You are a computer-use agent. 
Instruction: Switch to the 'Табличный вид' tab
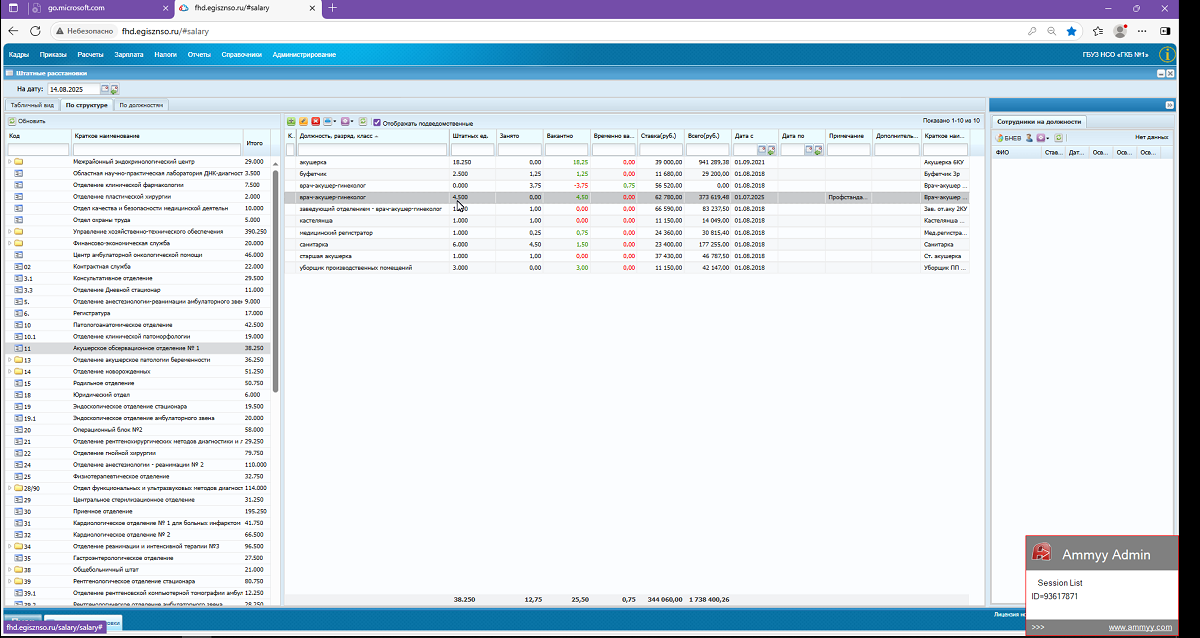click(31, 104)
